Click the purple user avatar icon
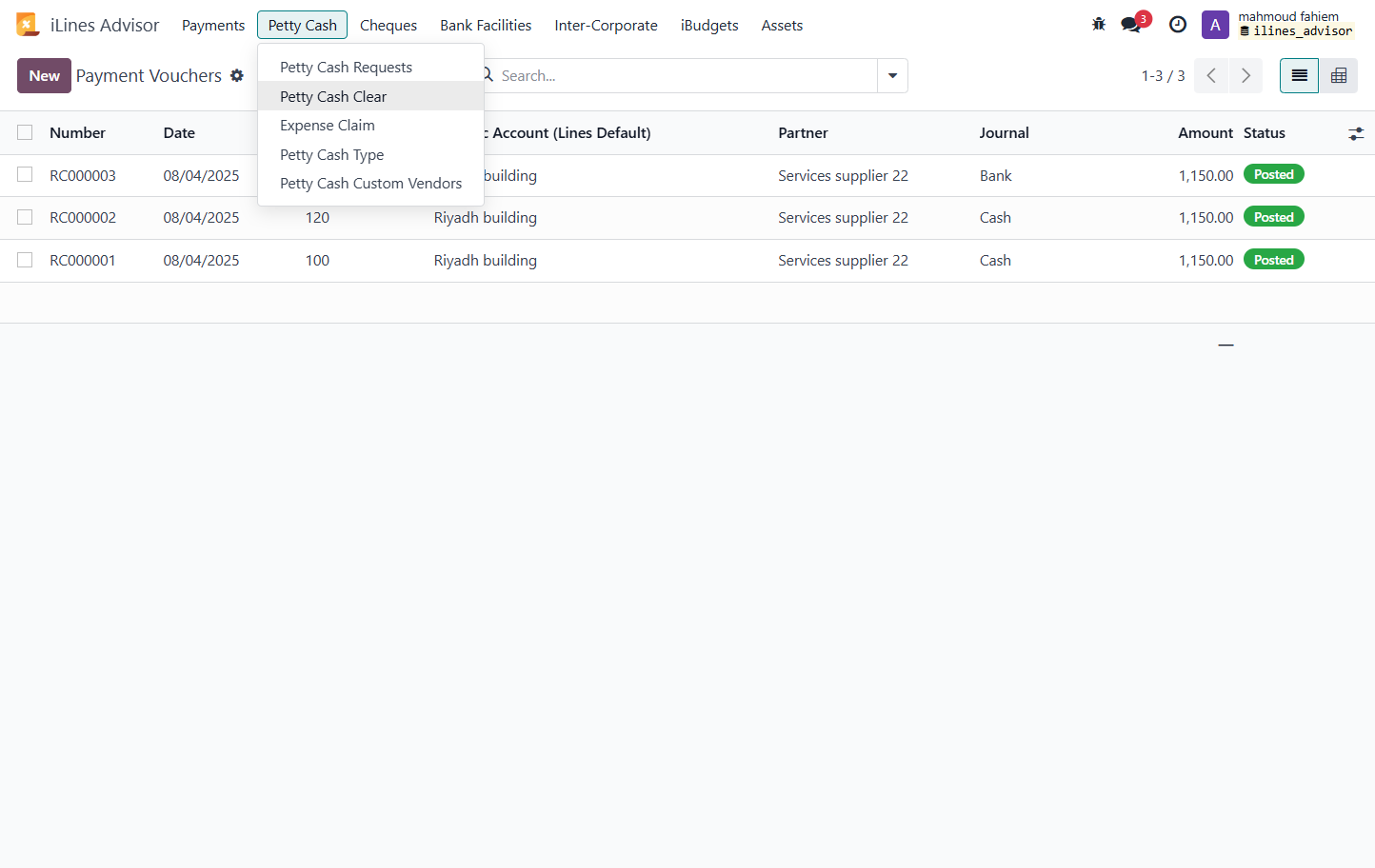The height and width of the screenshot is (868, 1375). tap(1215, 25)
